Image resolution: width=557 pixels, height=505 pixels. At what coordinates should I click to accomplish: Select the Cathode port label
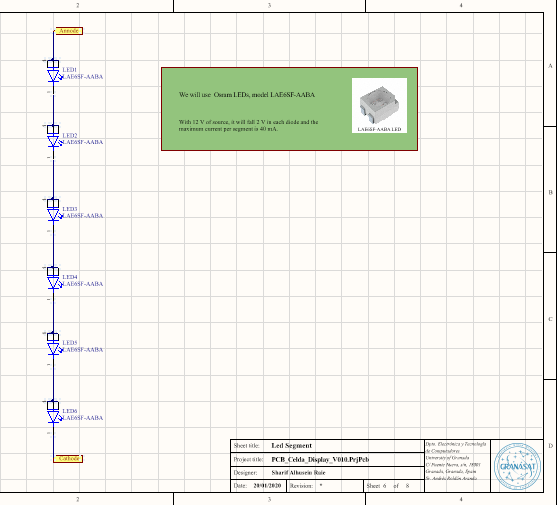click(68, 458)
